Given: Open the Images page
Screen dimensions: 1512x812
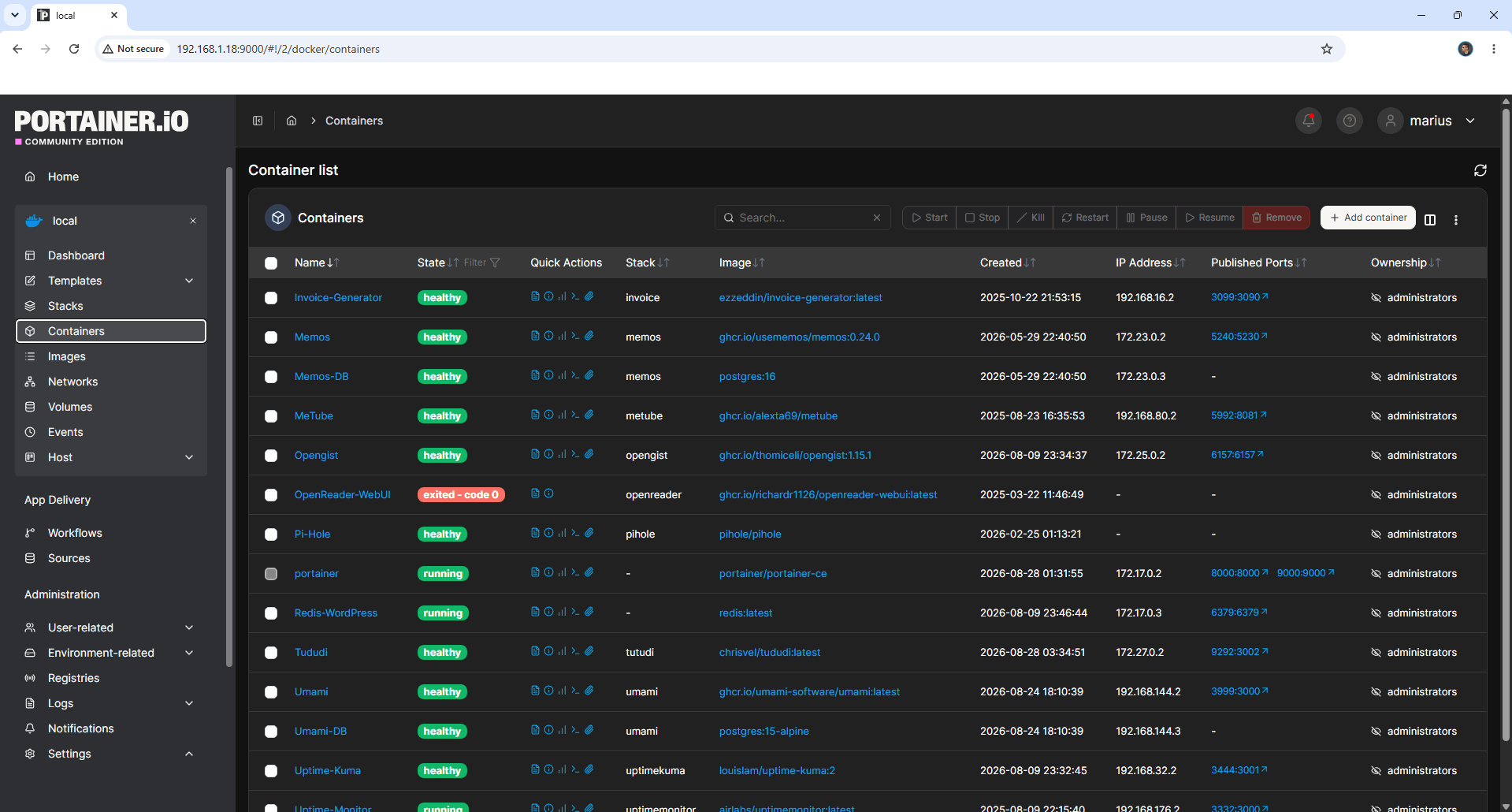Looking at the screenshot, I should 67,356.
